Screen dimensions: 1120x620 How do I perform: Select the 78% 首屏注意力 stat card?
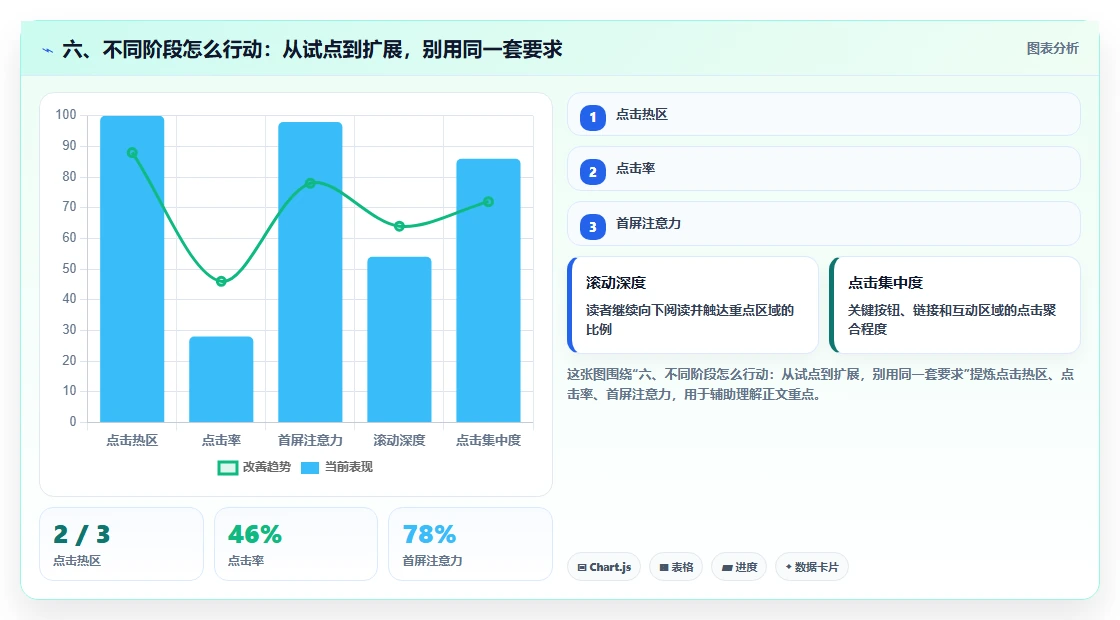[x=471, y=544]
